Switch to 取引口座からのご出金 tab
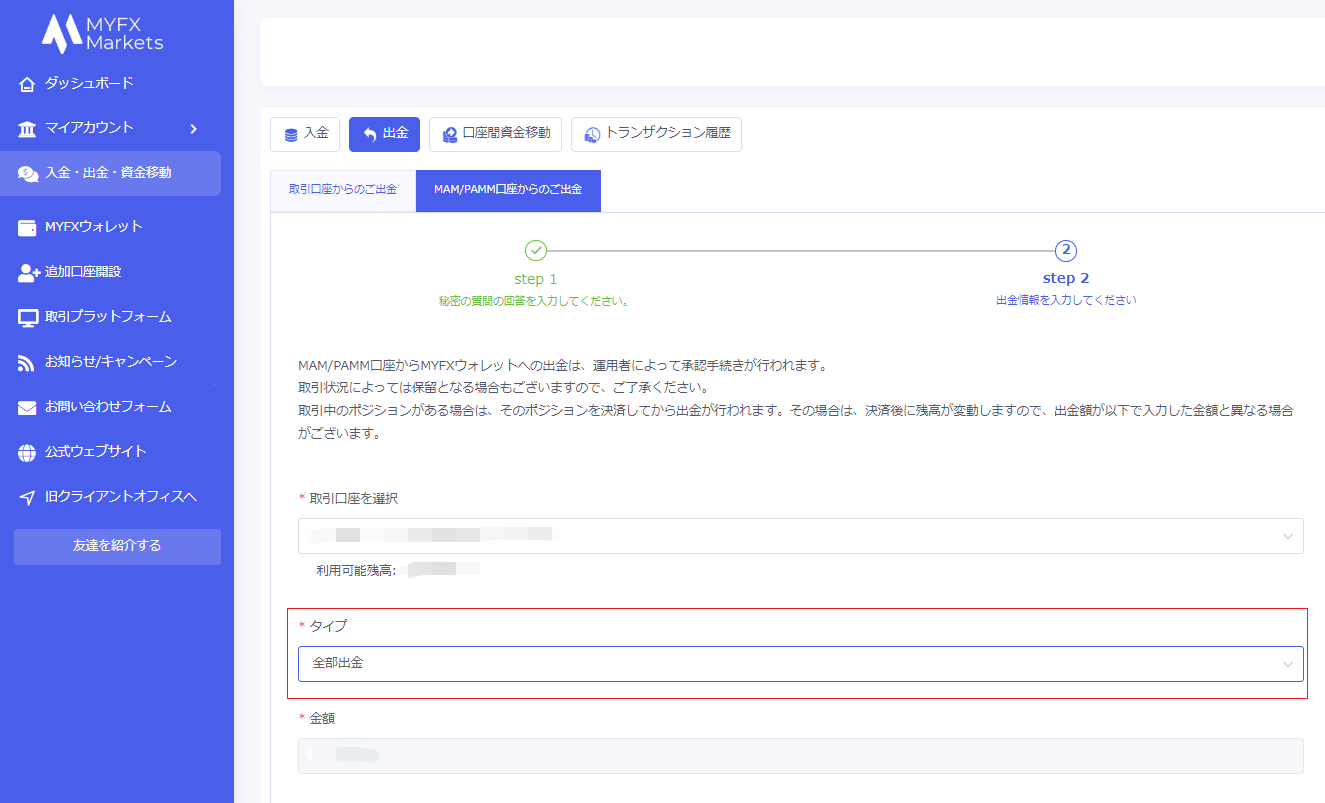The width and height of the screenshot is (1325, 803). (343, 190)
